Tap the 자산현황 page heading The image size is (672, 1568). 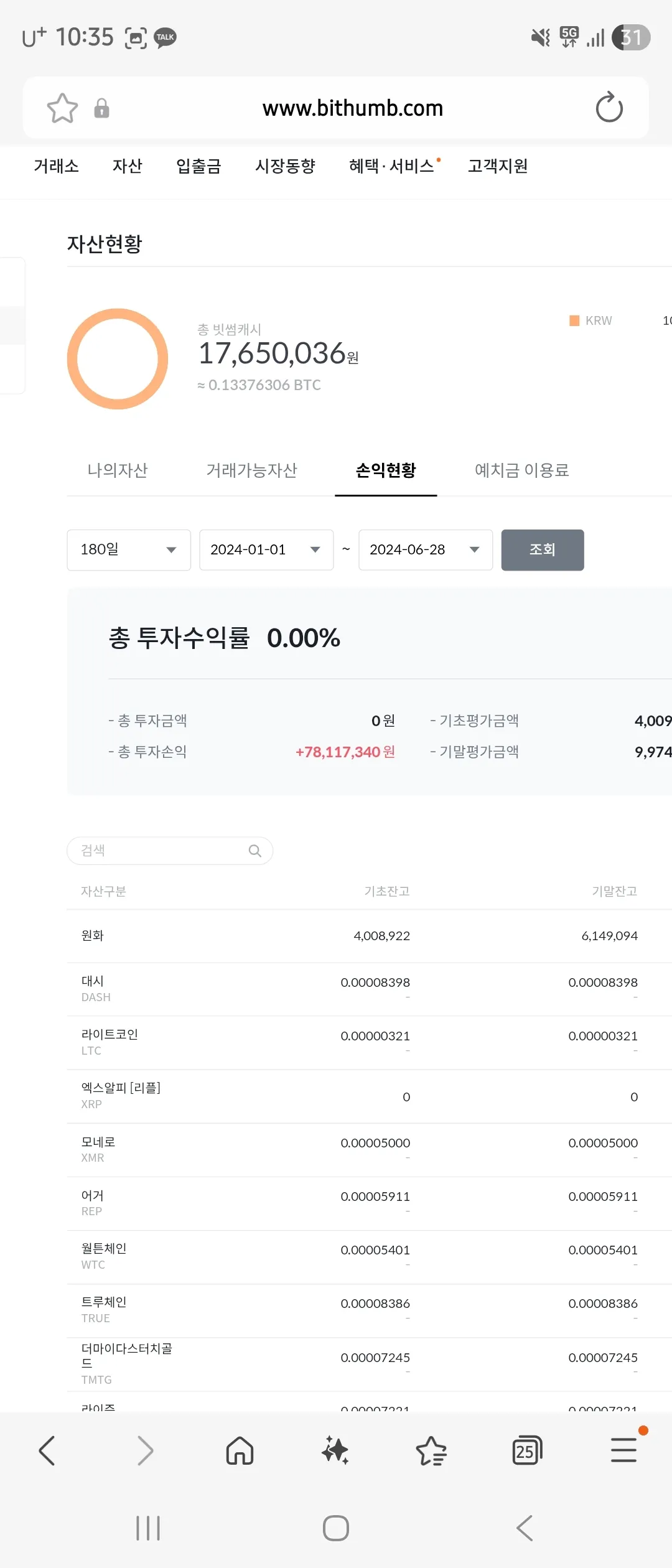pyautogui.click(x=105, y=244)
